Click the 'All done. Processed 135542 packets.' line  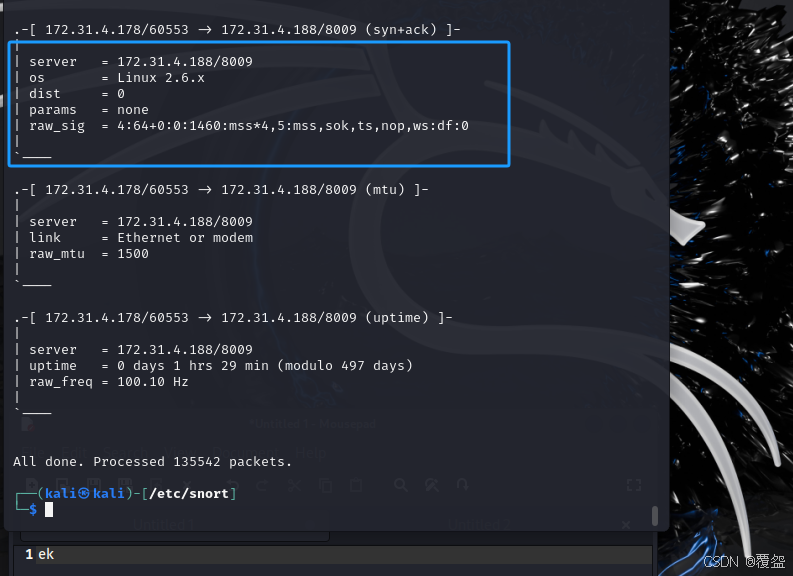(152, 462)
